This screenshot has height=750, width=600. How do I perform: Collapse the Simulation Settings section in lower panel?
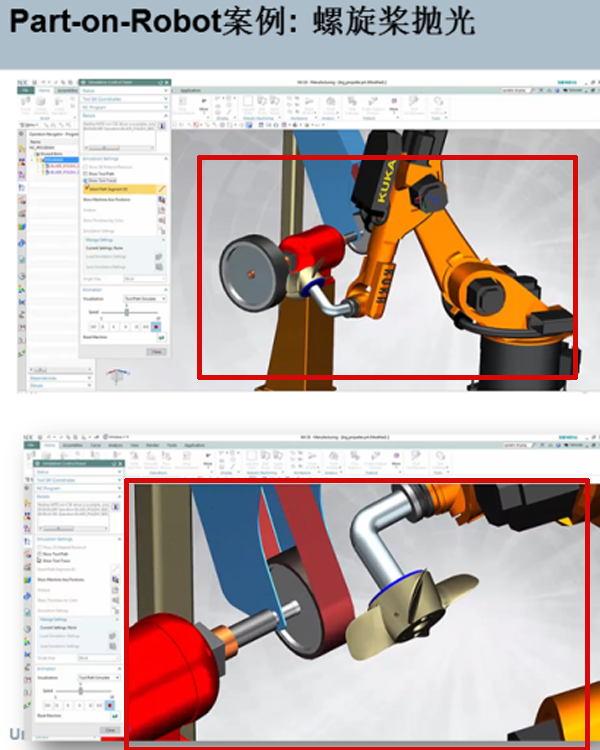pos(118,537)
